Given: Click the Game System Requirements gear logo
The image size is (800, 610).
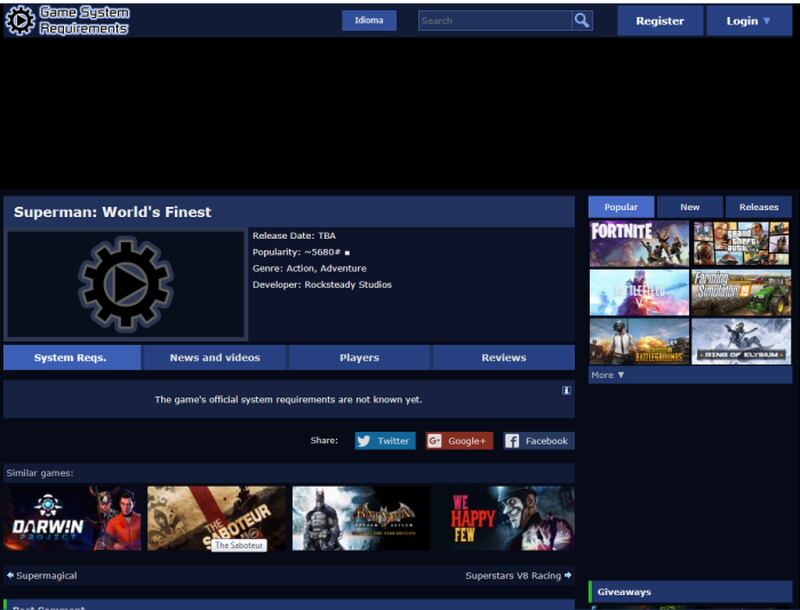Looking at the screenshot, I should (x=20, y=20).
